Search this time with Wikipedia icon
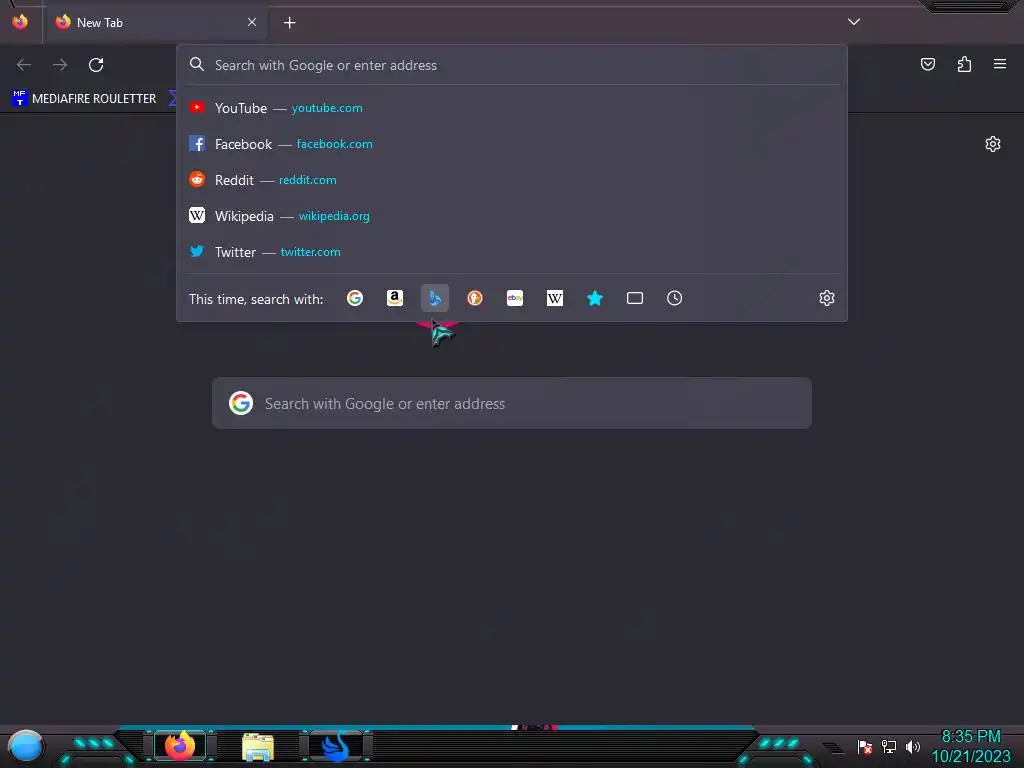This screenshot has width=1024, height=768. pos(554,298)
